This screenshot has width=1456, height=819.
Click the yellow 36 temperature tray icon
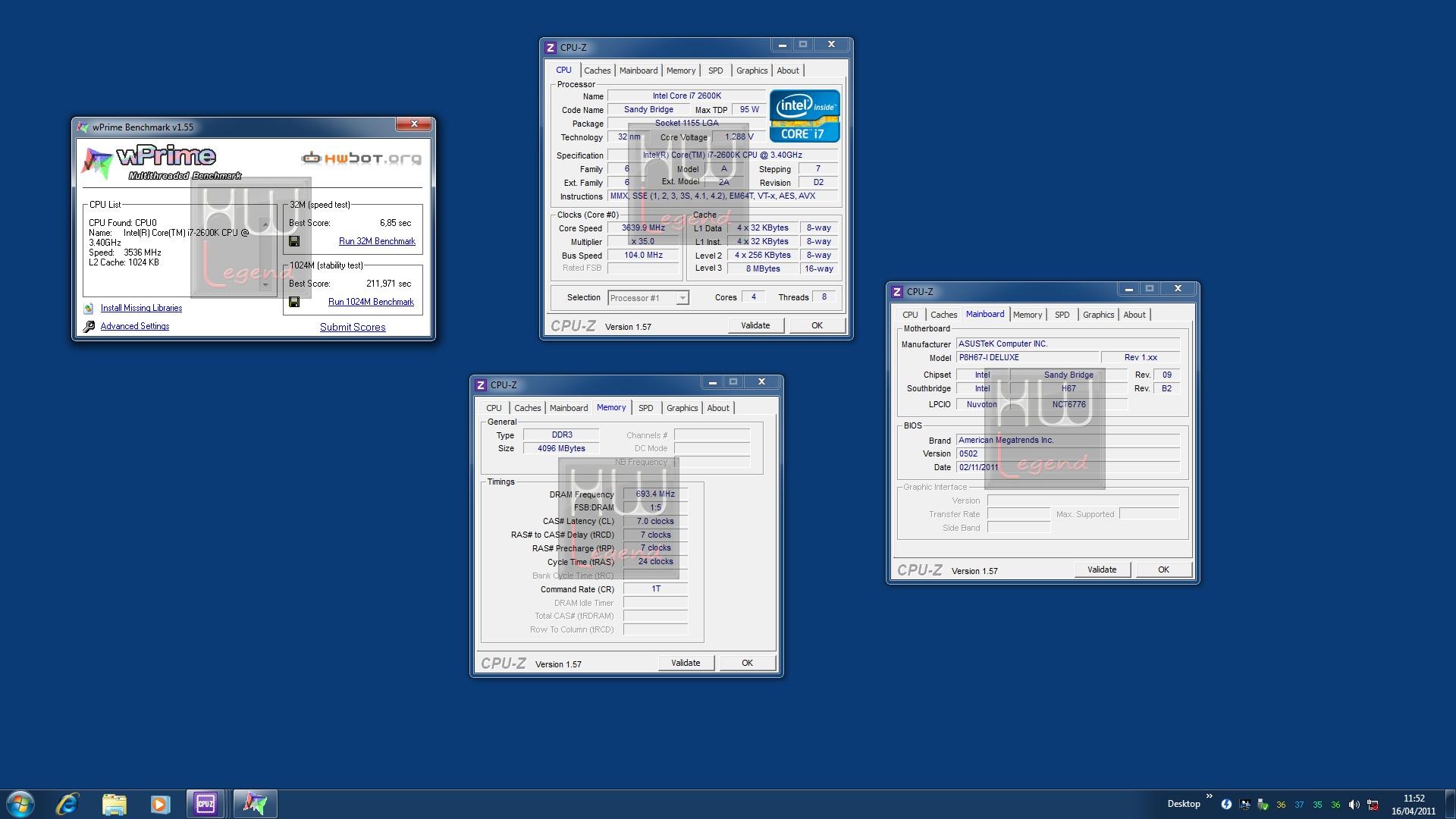coord(1281,805)
